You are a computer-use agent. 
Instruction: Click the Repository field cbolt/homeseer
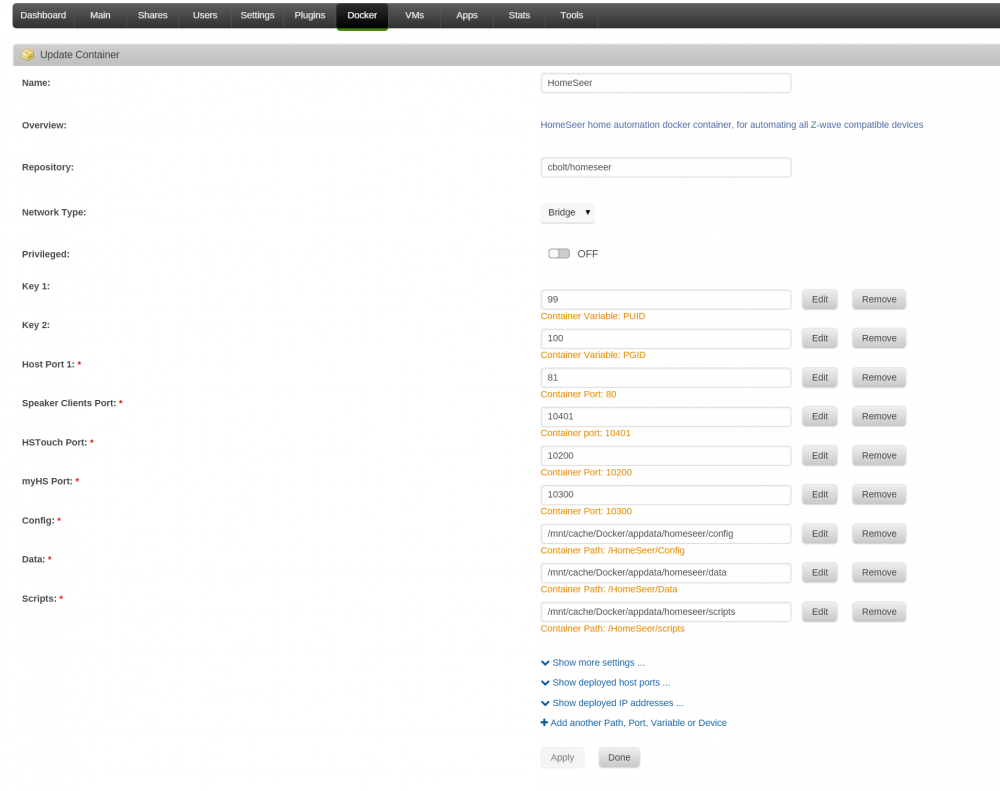(x=666, y=167)
